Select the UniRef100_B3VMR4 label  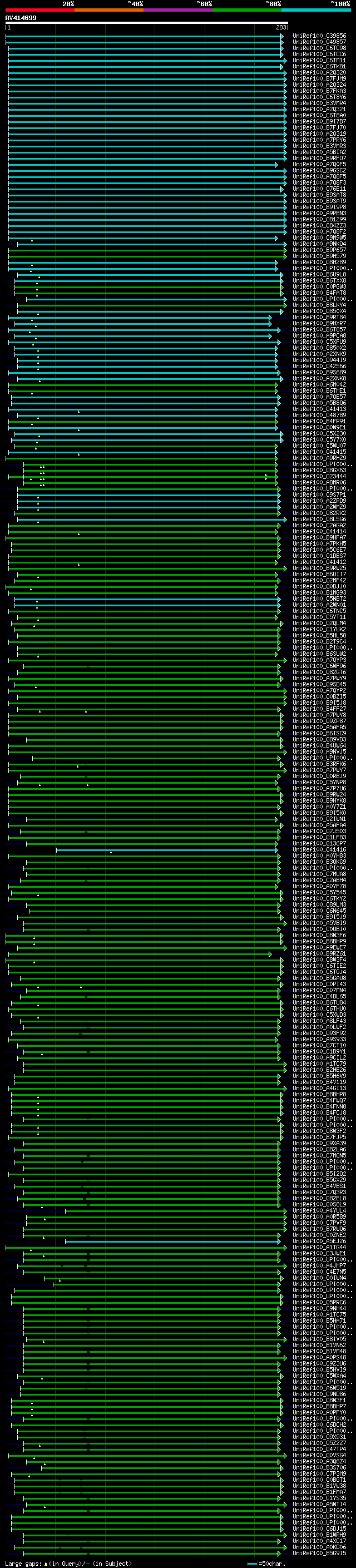pyautogui.click(x=319, y=103)
